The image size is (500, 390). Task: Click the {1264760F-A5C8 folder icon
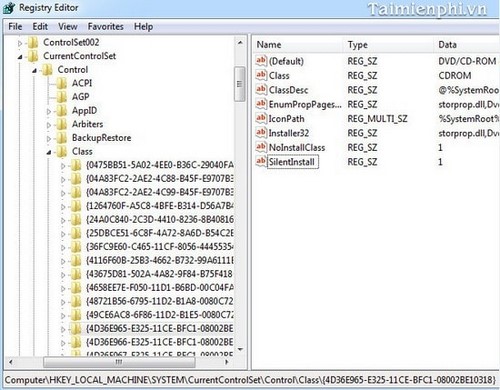tap(76, 206)
